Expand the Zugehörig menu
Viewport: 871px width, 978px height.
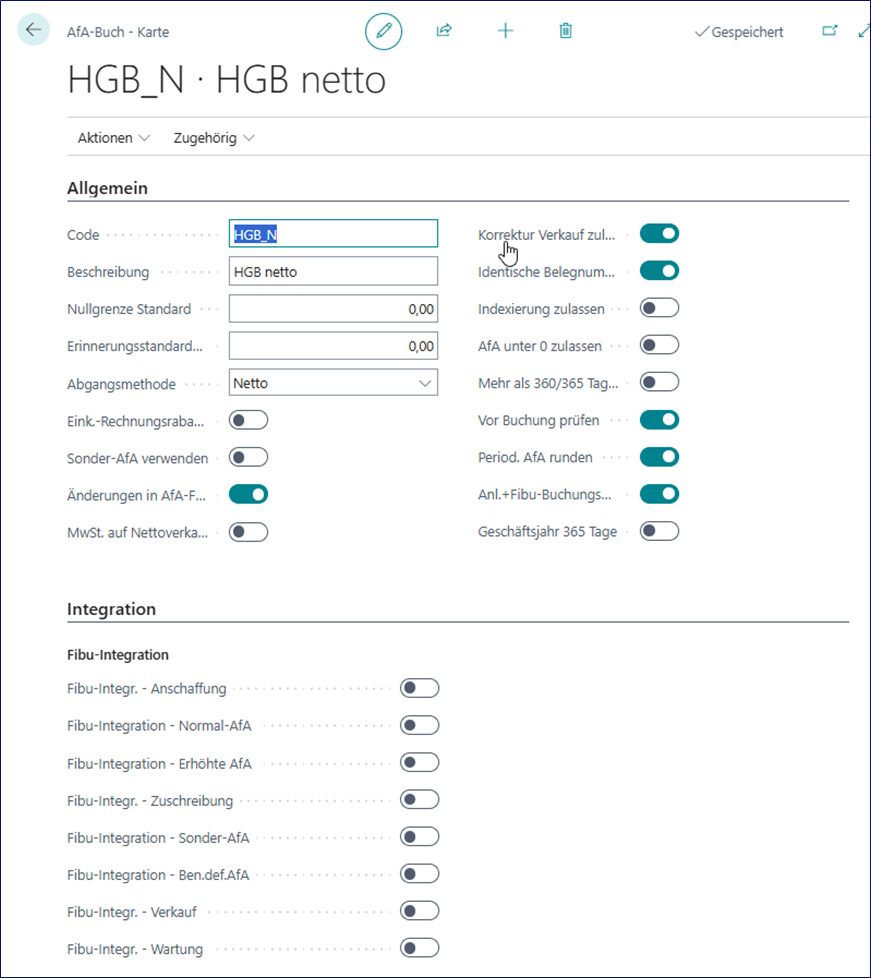pyautogui.click(x=213, y=138)
